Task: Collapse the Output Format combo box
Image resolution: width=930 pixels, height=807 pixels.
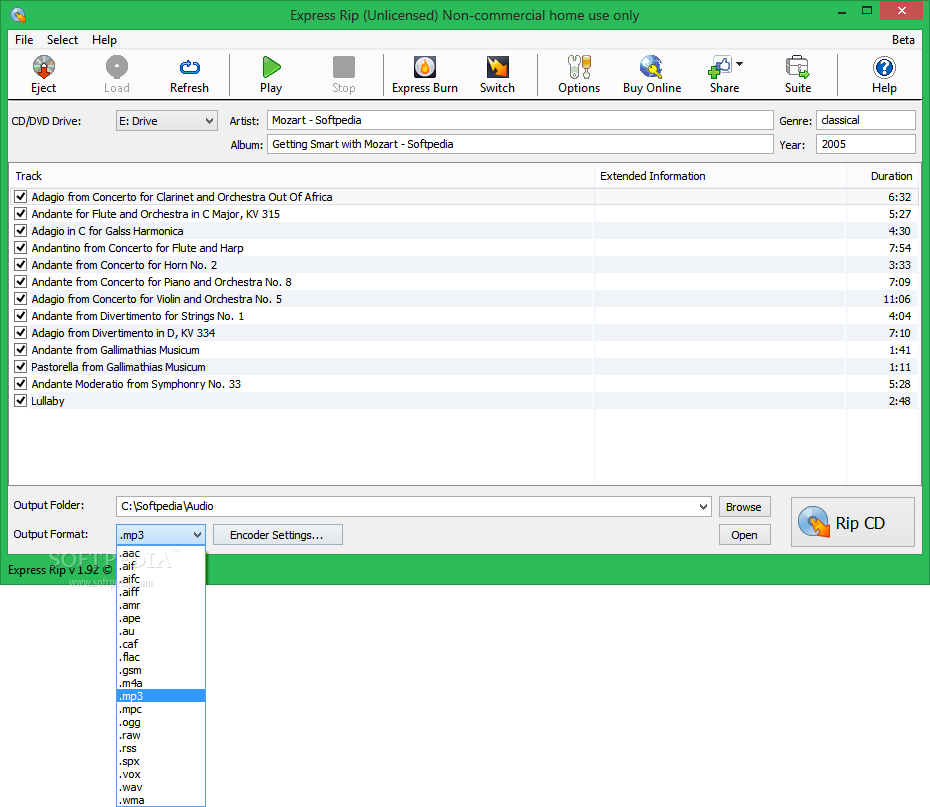Action: tap(161, 535)
